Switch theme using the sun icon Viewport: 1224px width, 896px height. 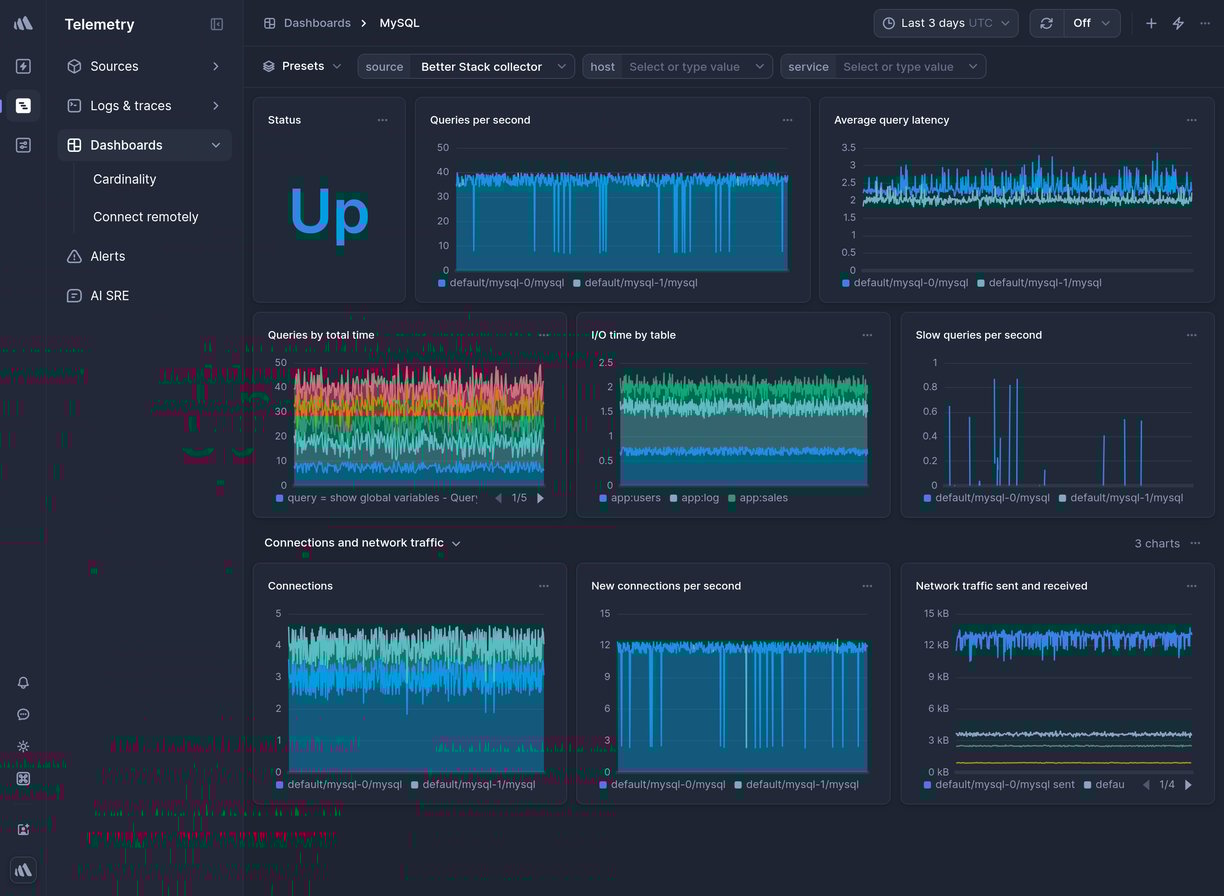[22, 747]
